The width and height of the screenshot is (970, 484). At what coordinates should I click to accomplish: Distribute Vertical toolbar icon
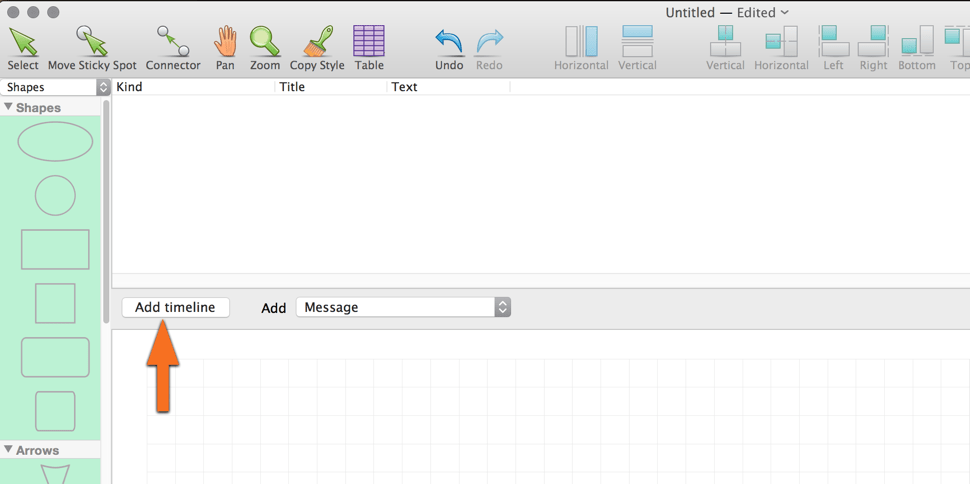coord(637,48)
